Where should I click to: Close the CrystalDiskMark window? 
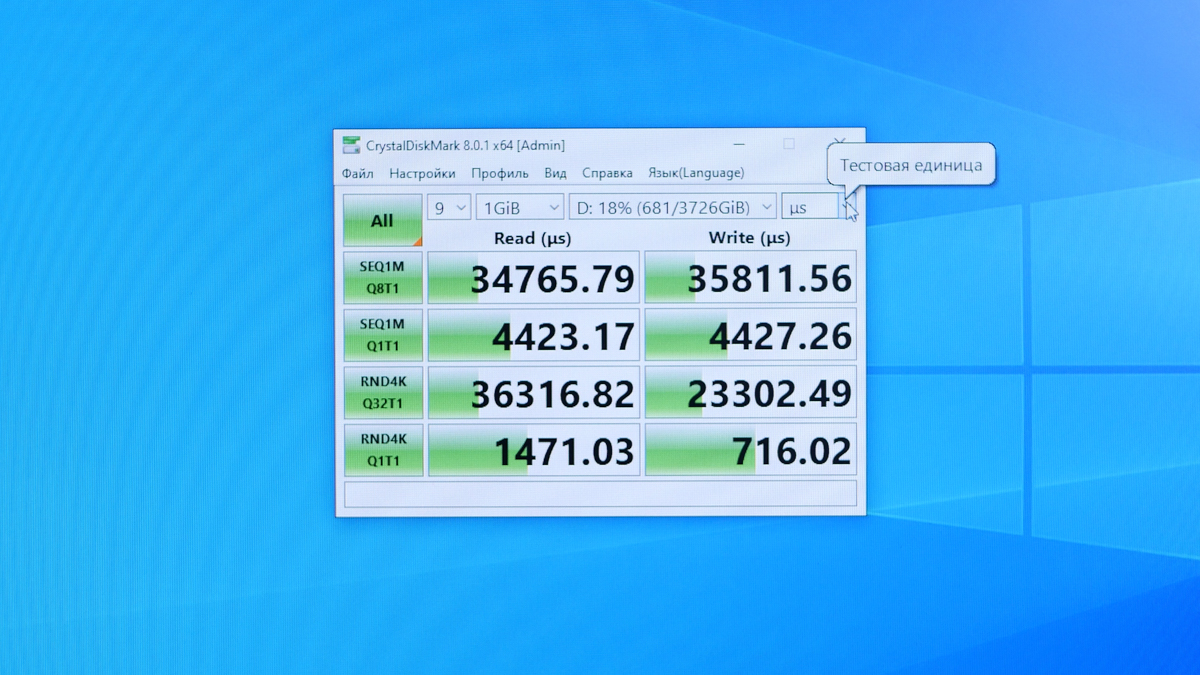pyautogui.click(x=840, y=143)
